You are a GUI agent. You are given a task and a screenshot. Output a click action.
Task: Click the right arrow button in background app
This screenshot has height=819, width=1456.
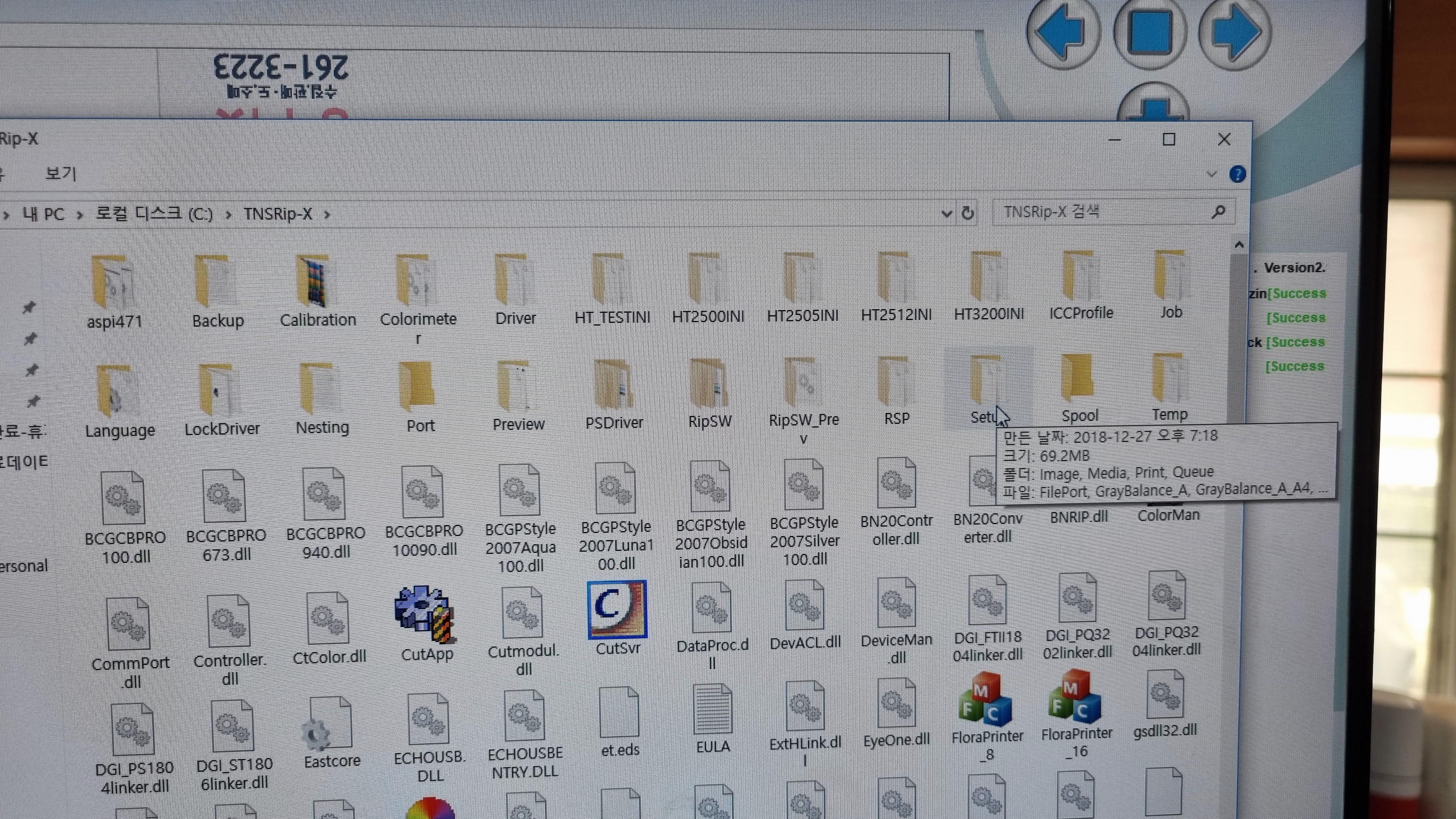(1236, 32)
